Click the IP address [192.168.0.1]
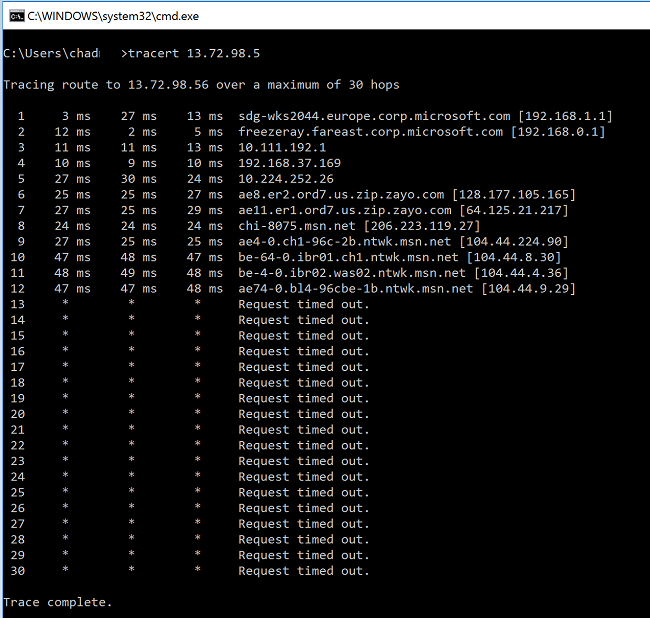Viewport: 650px width, 618px height. (x=558, y=132)
